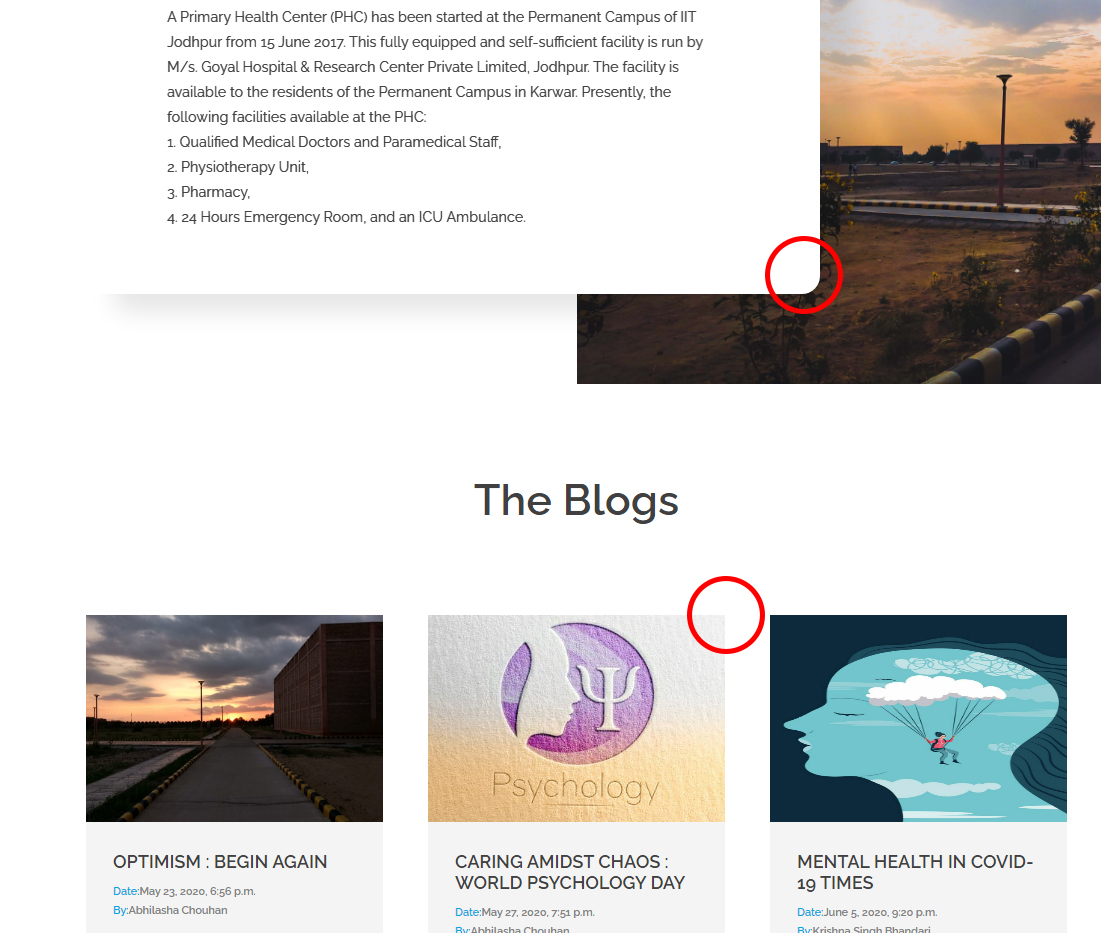Click the Qualified Medical Doctors list item
Viewport: 1101px width, 933px height.
pyautogui.click(x=334, y=142)
